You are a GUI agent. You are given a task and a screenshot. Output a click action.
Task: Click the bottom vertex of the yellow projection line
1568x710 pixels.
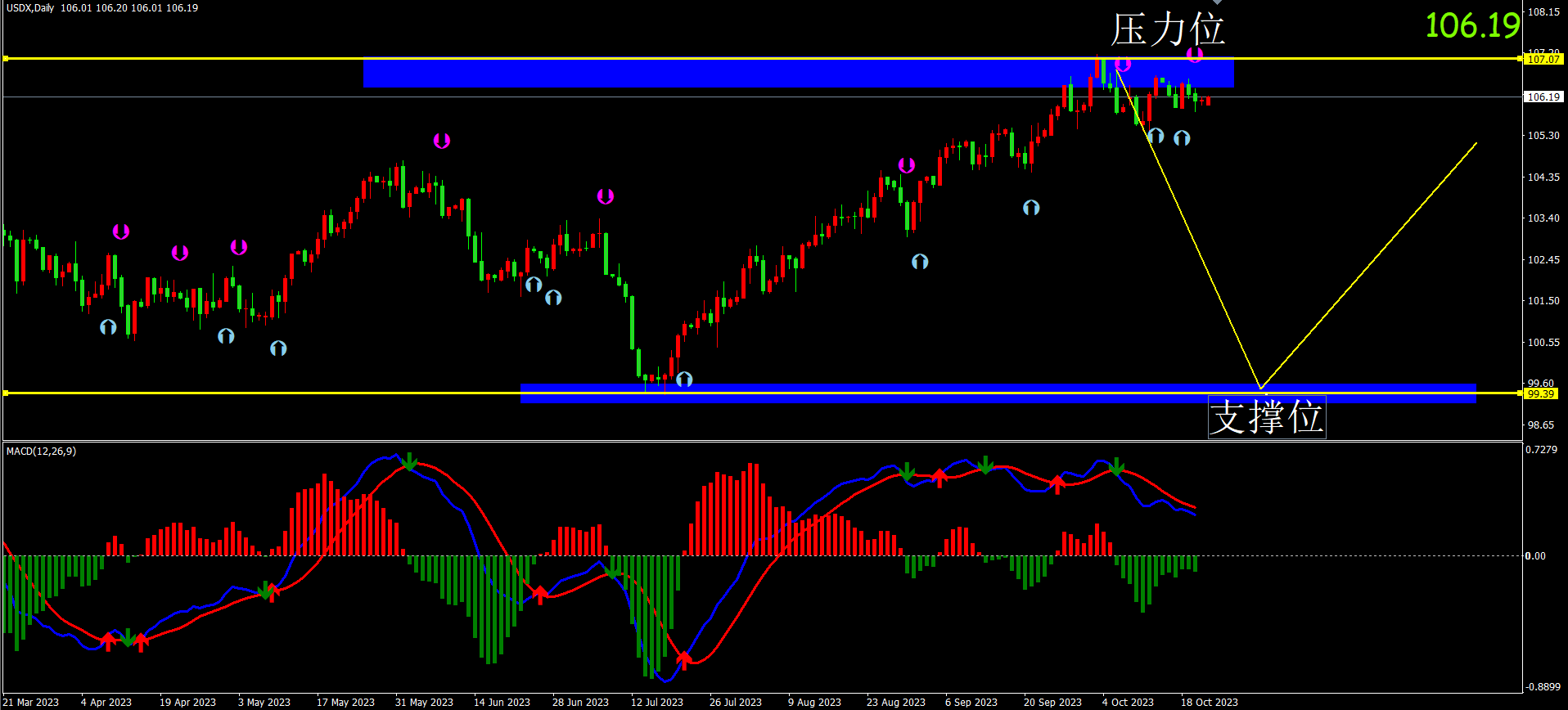click(x=1261, y=388)
